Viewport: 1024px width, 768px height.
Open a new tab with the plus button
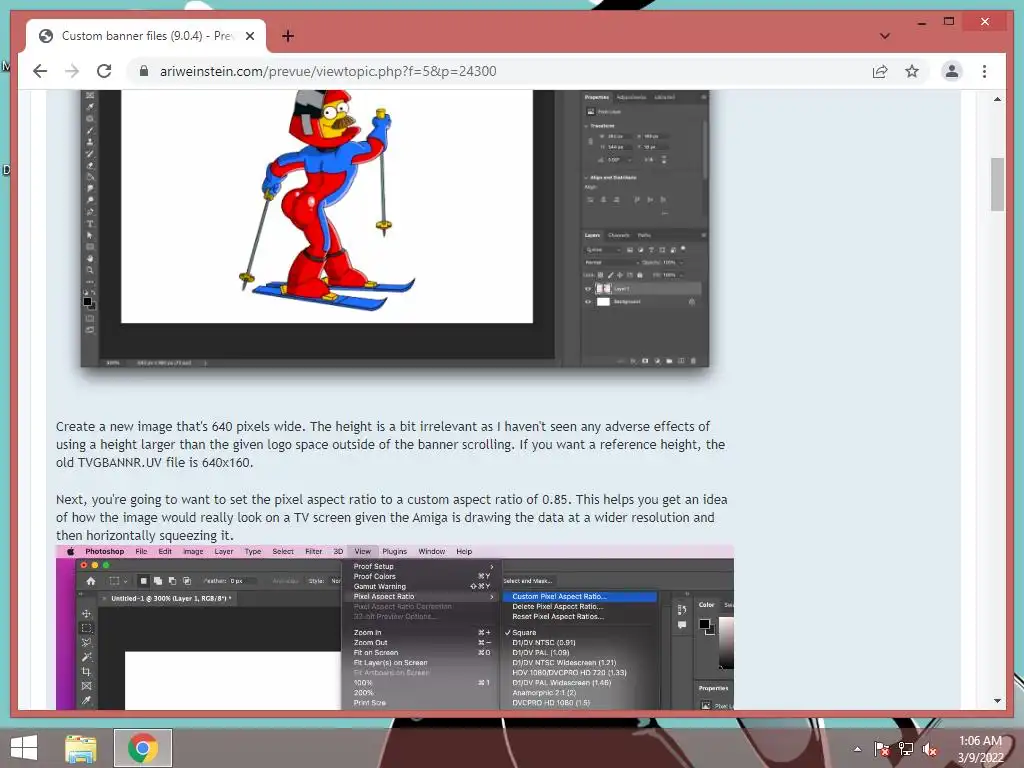coord(288,36)
